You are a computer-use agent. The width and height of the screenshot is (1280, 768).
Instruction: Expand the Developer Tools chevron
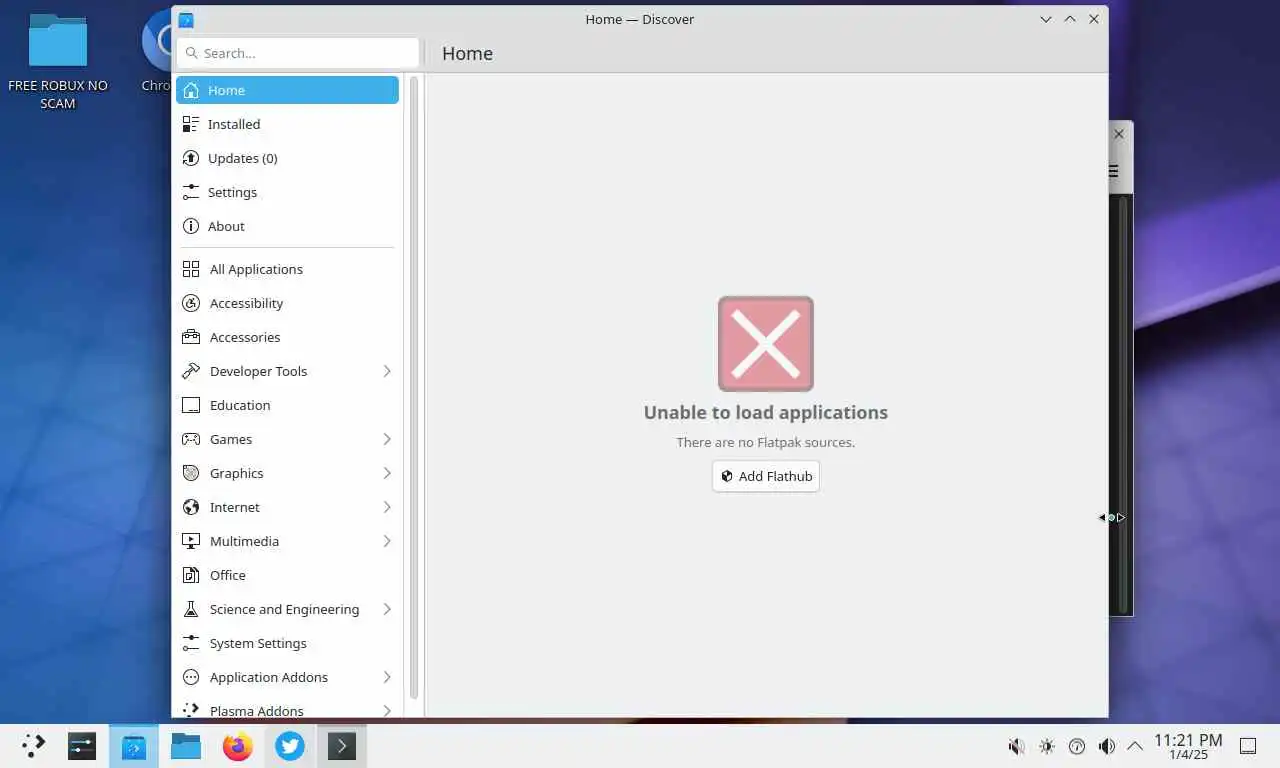click(387, 371)
